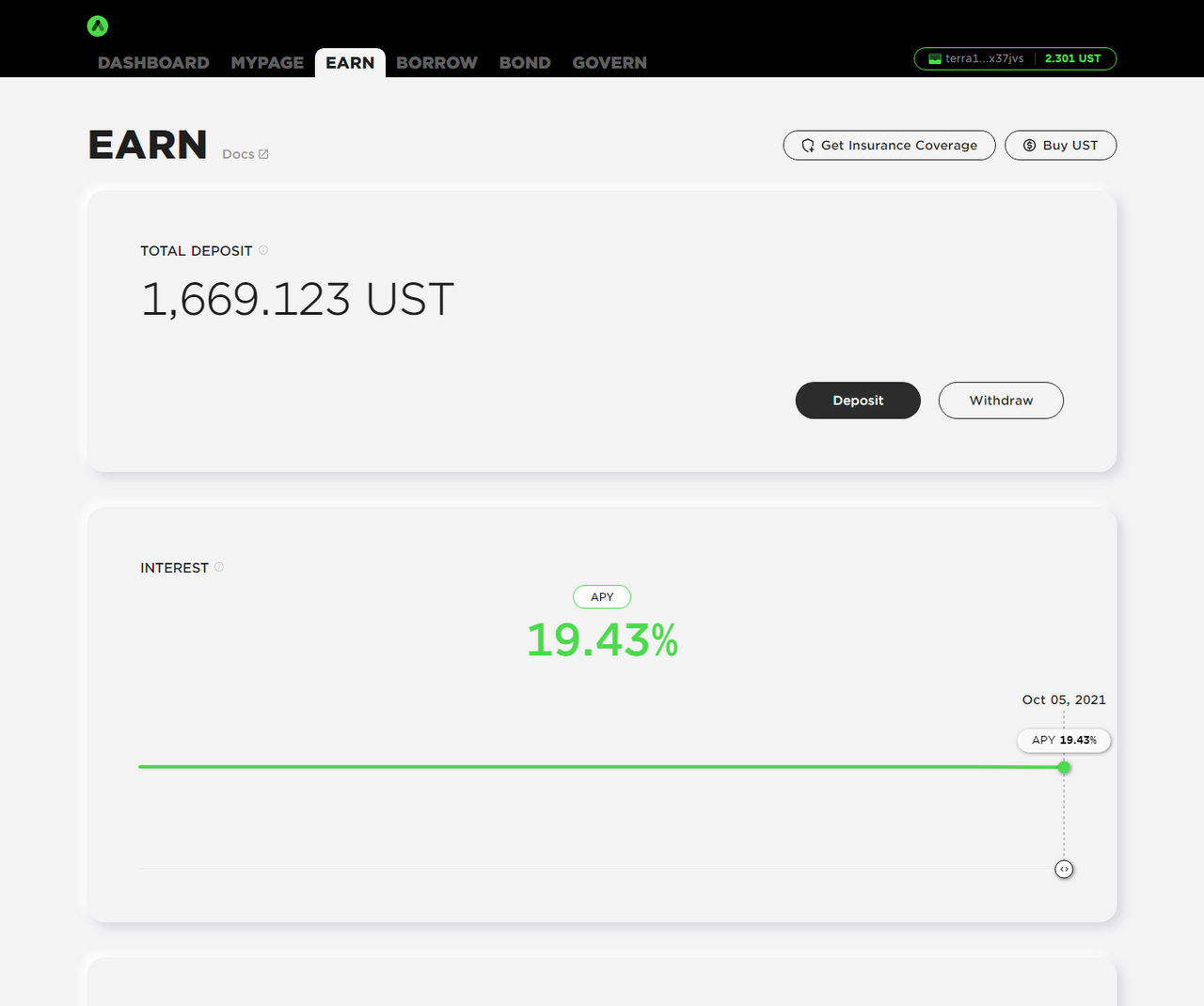Click Get Insurance Coverage button
This screenshot has width=1204, height=1006.
889,146
